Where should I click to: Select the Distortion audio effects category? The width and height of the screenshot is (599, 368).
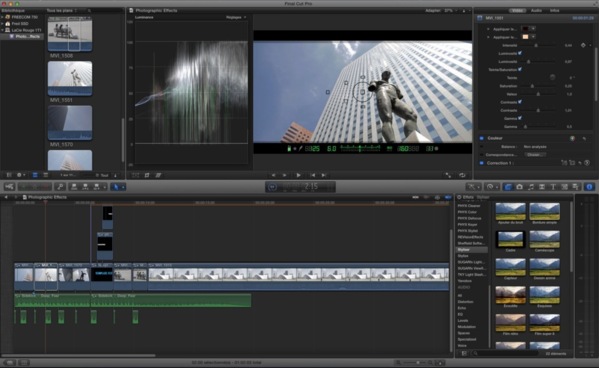465,302
